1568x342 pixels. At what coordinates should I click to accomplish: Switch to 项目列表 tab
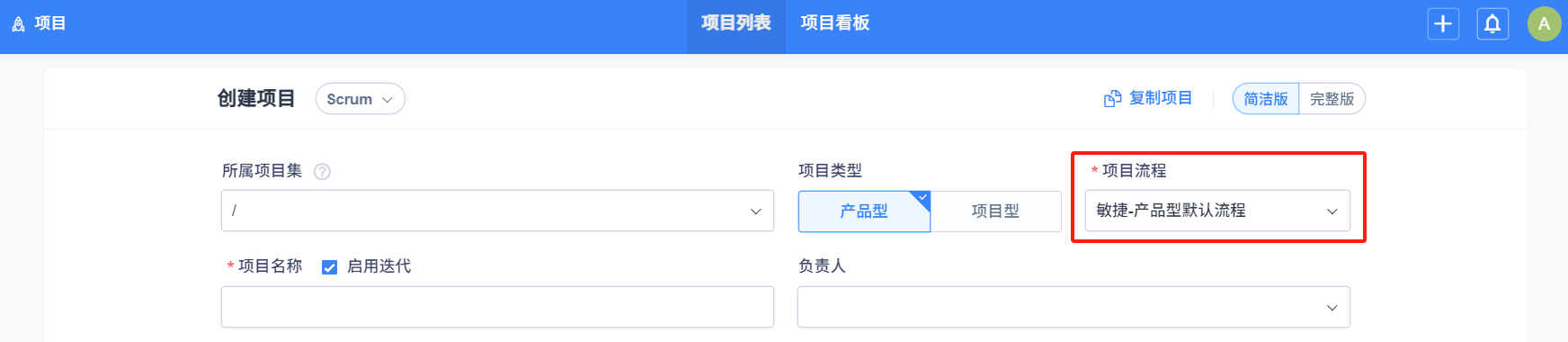pyautogui.click(x=736, y=23)
